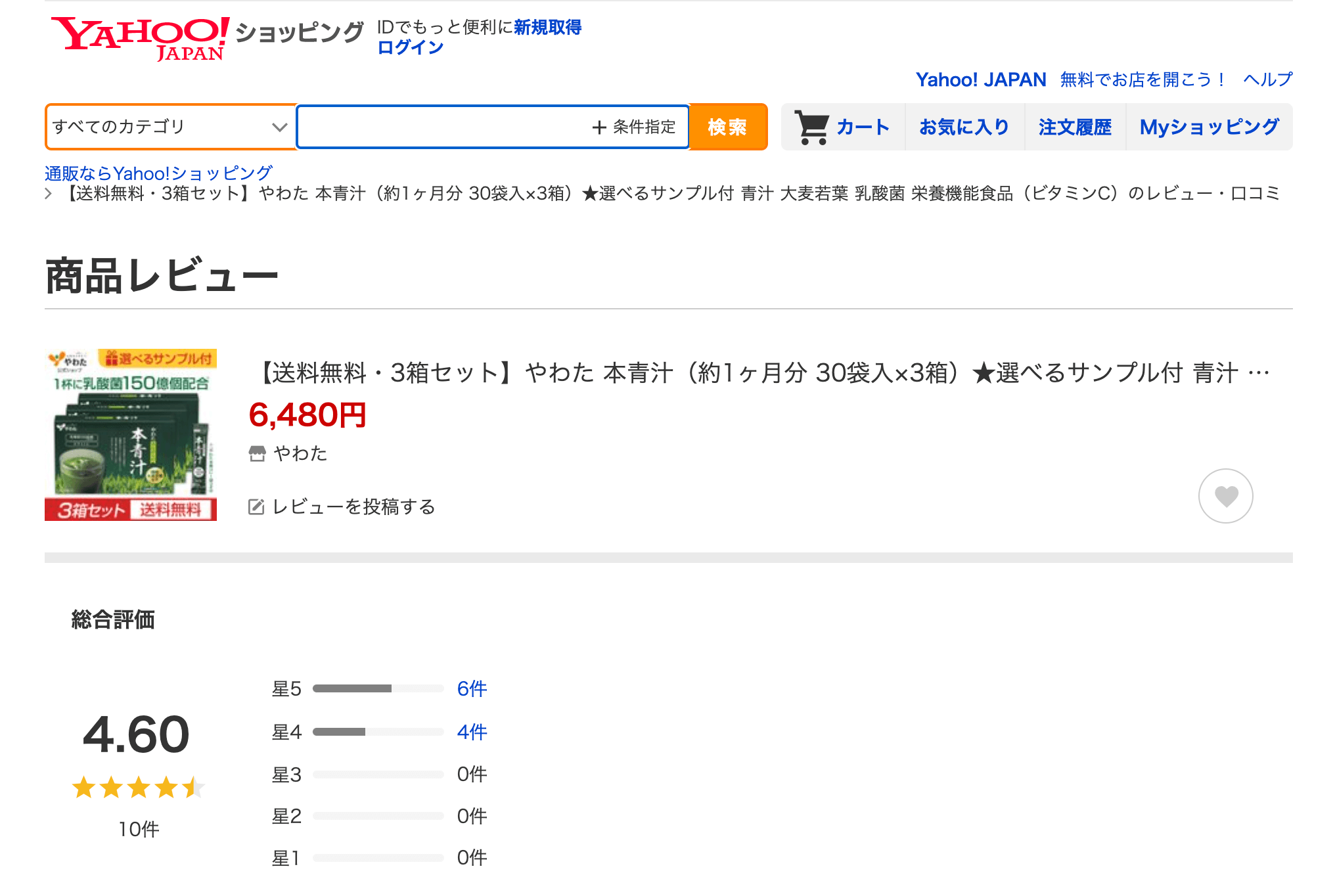Click the 10件 total review count
This screenshot has width=1335, height=896.
click(x=139, y=829)
